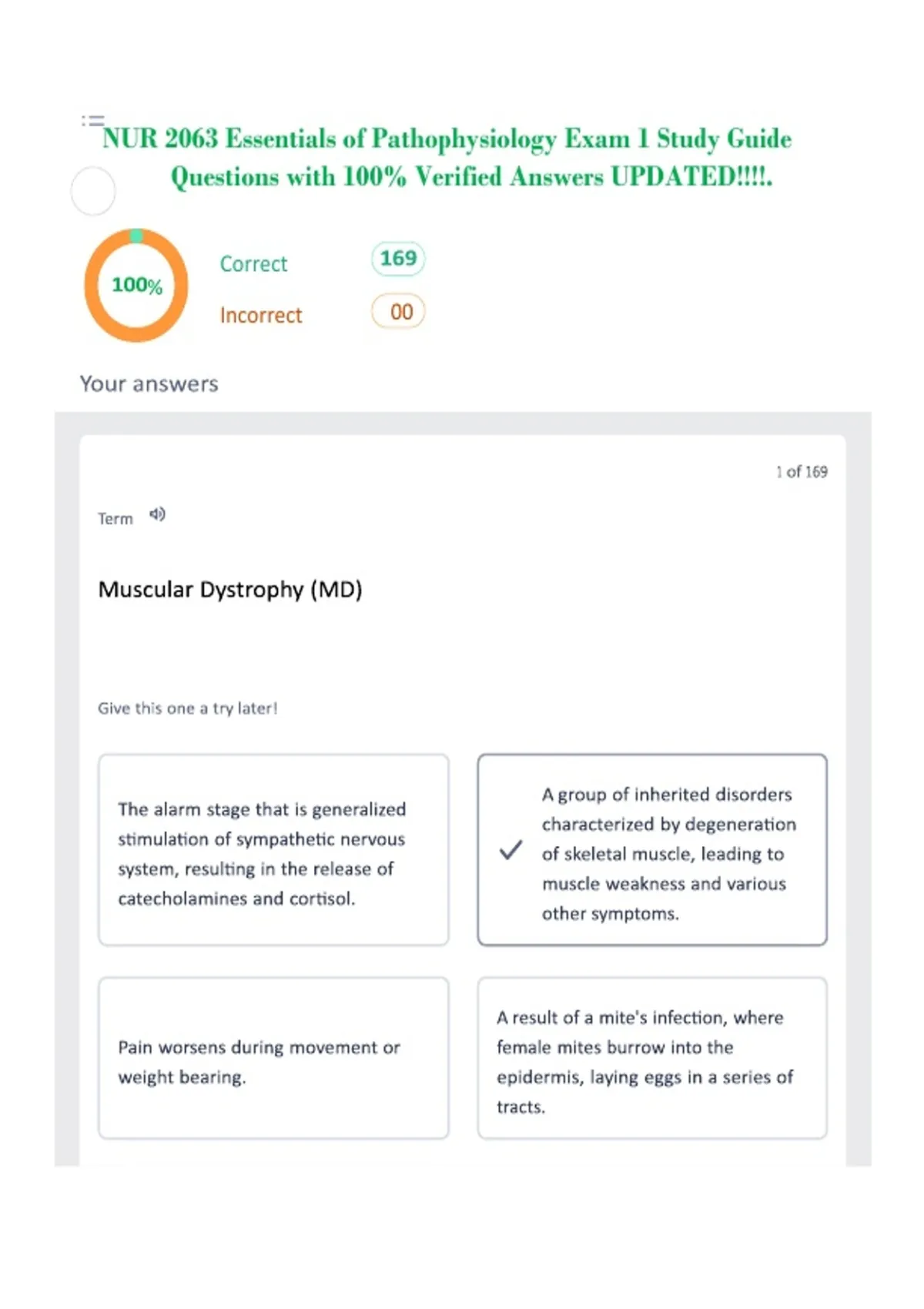The height and width of the screenshot is (1309, 924).
Task: Click the 100% Verified Answers subtitle line
Action: coord(471,176)
